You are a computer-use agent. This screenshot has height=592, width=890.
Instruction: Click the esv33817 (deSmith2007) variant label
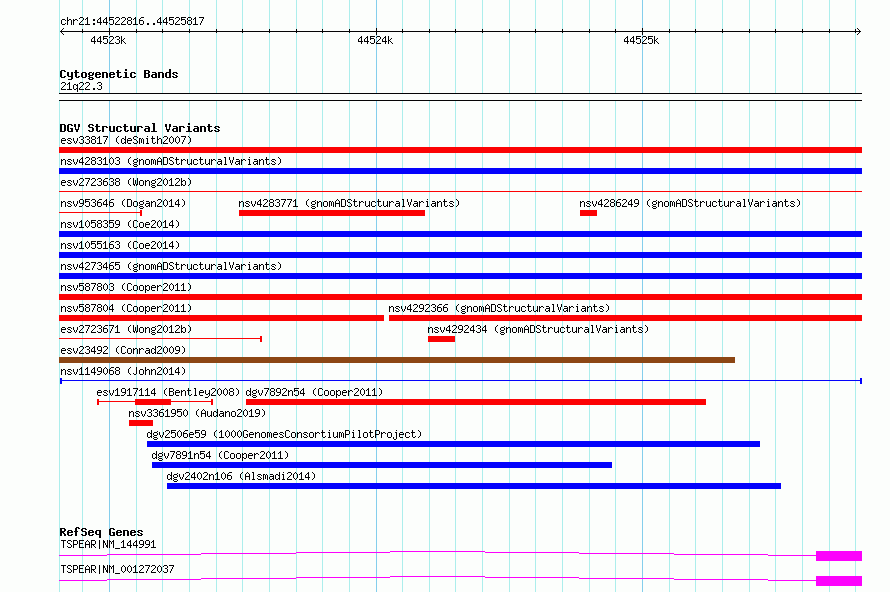(126, 140)
